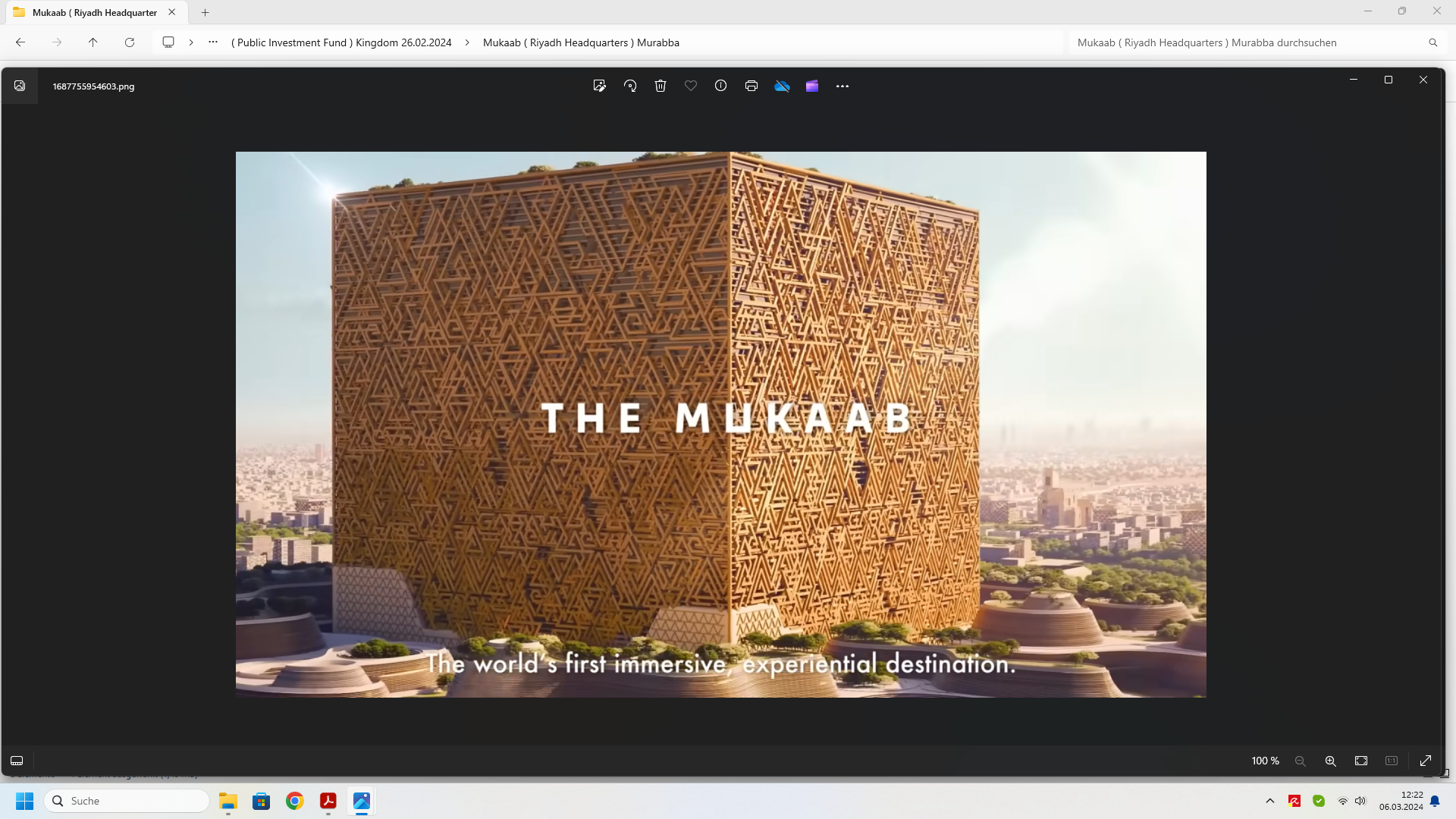Click the filename 1687755954603.png
Image resolution: width=1456 pixels, height=819 pixels.
93,86
